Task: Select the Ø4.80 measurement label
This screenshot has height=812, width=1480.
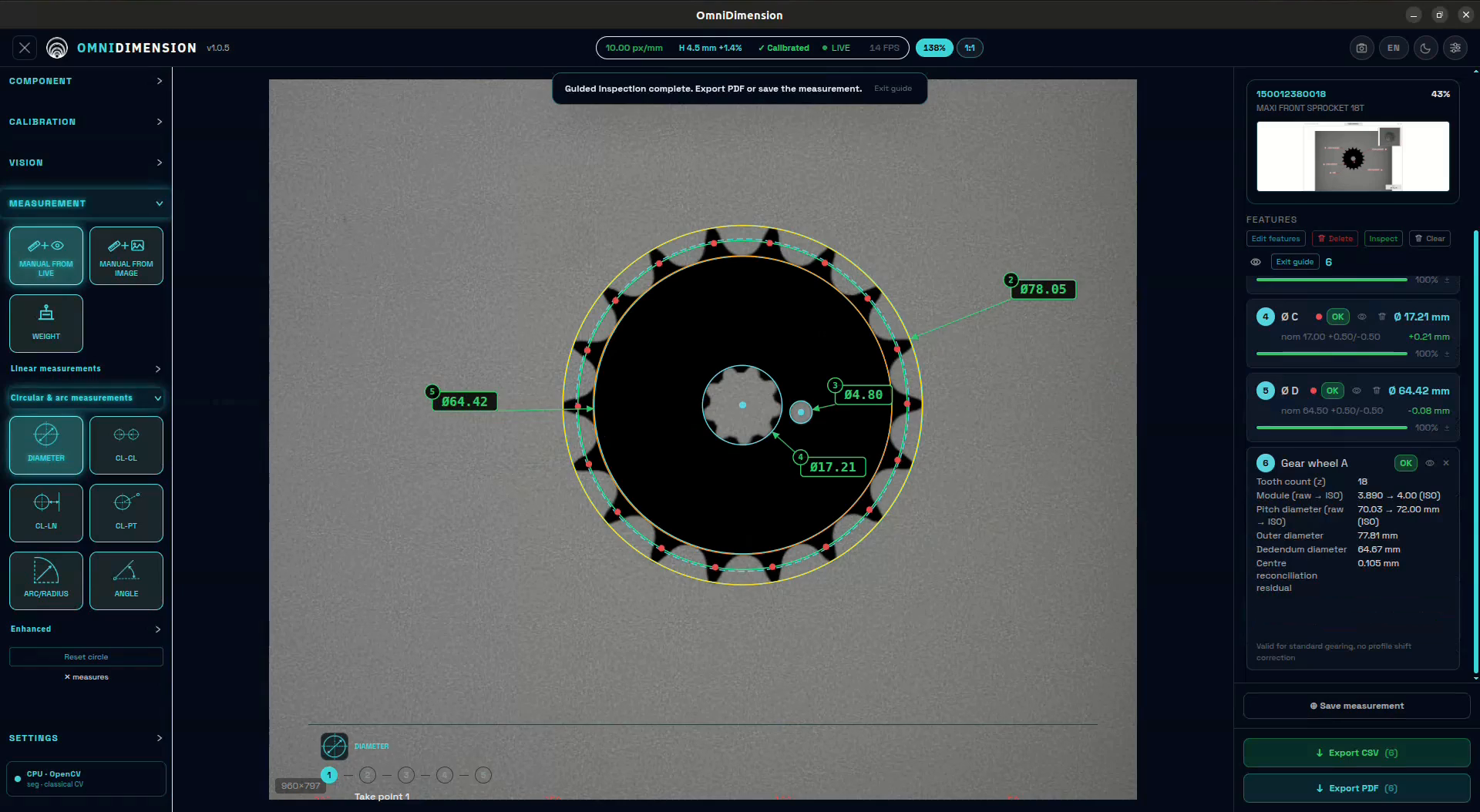Action: coord(863,394)
